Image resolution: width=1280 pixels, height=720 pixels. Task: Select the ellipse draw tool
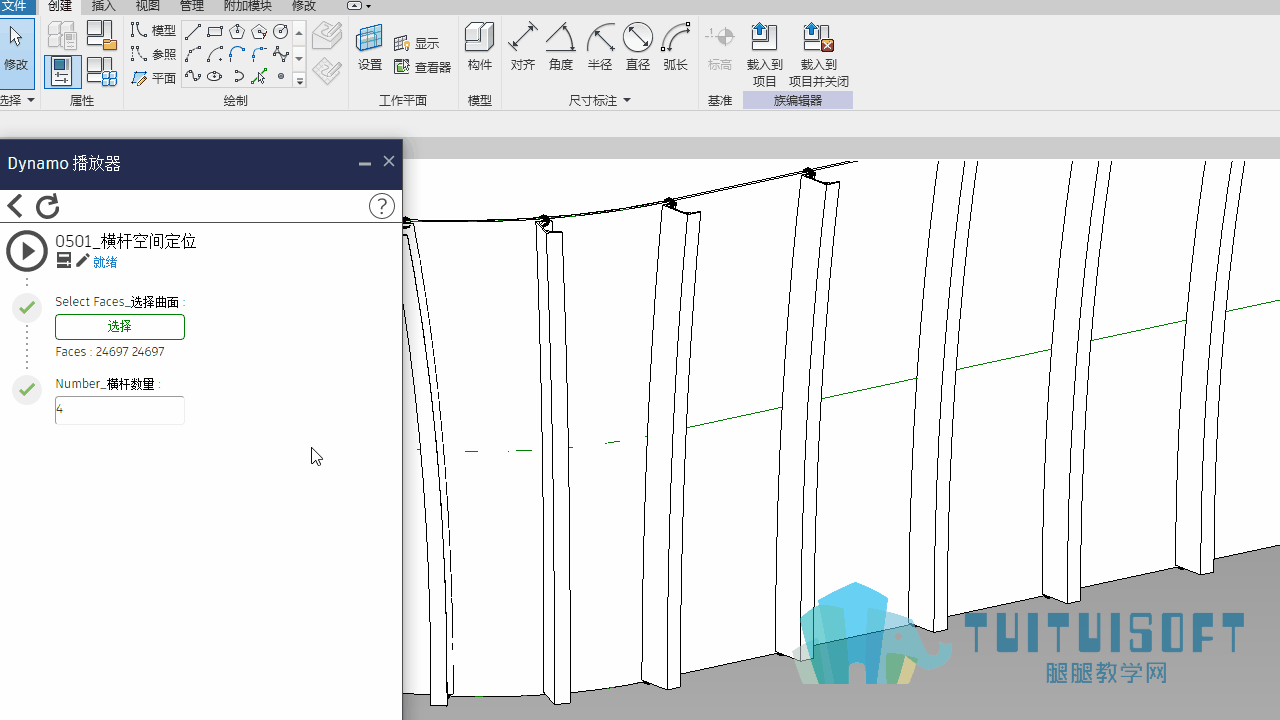(215, 76)
